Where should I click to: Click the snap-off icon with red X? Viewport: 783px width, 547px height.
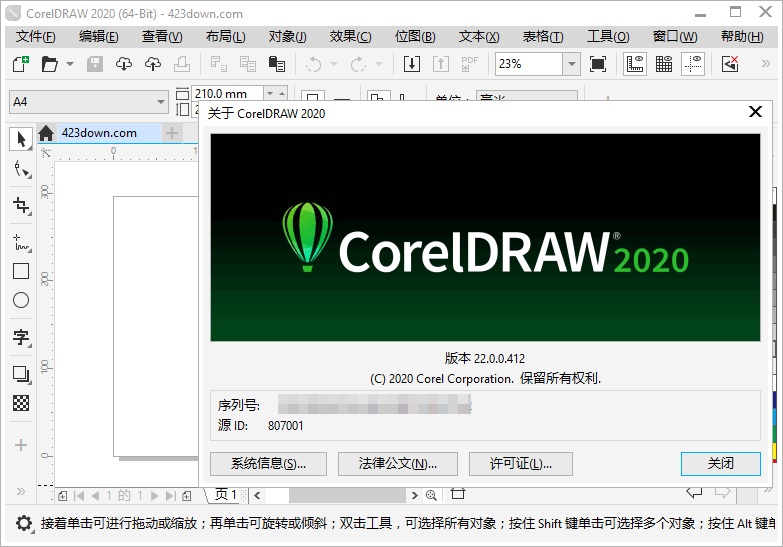tap(730, 64)
